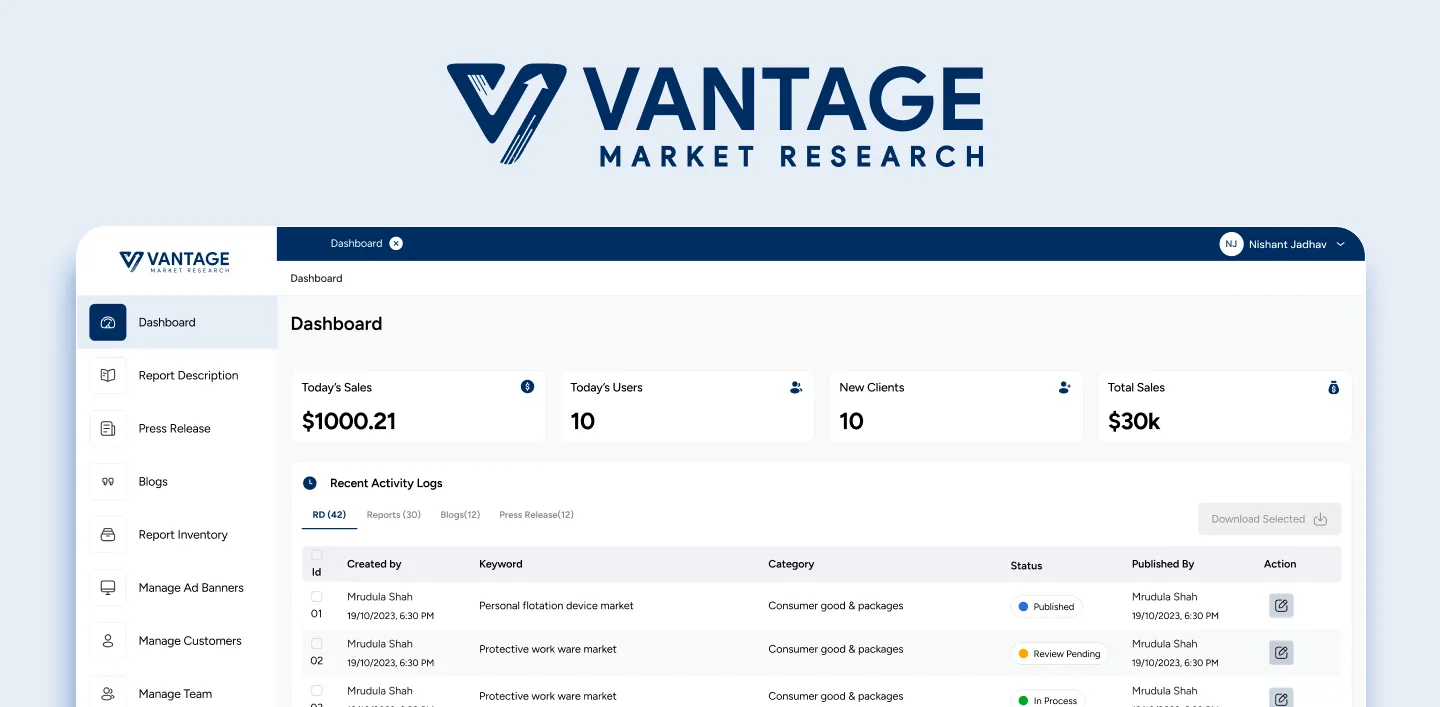The image size is (1440, 707).
Task: Click the money bag icon on Total Sales
Action: [1333, 387]
